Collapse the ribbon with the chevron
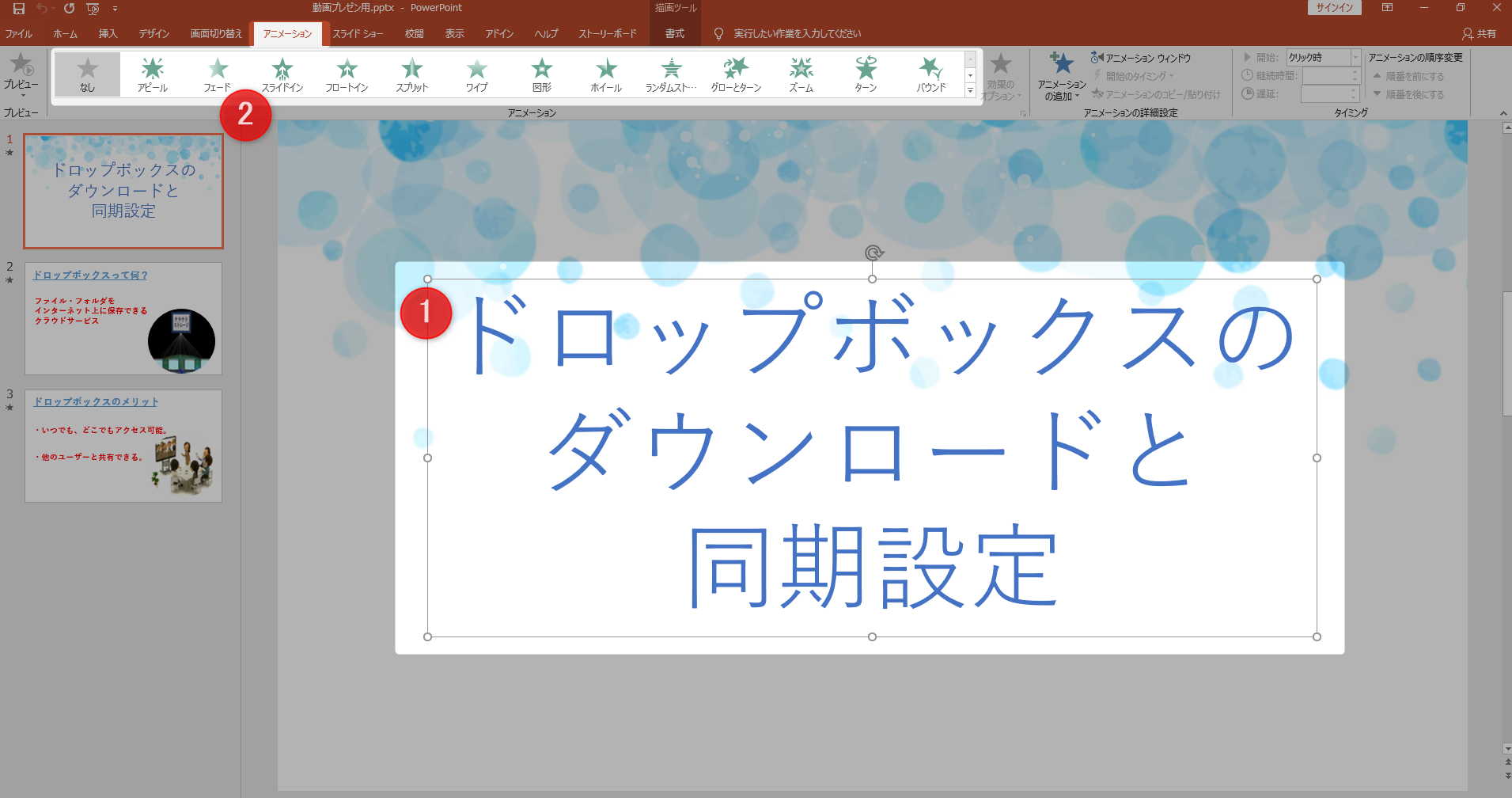The image size is (1512, 798). tap(1503, 113)
